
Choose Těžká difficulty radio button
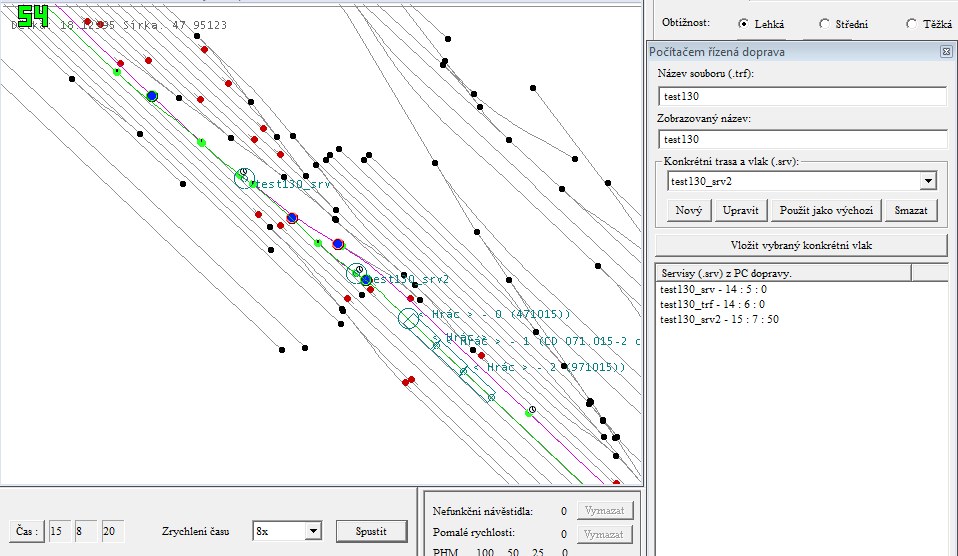(911, 23)
